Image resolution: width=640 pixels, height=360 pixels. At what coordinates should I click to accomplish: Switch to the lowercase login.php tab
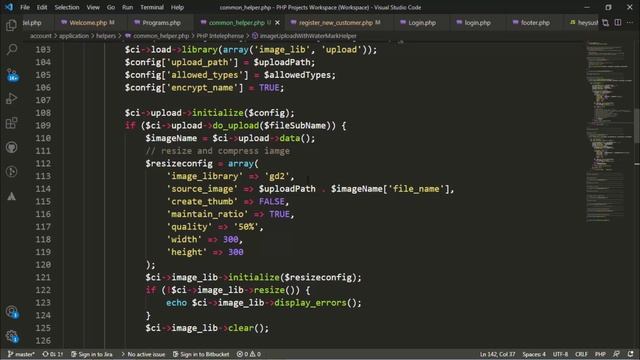coord(478,23)
